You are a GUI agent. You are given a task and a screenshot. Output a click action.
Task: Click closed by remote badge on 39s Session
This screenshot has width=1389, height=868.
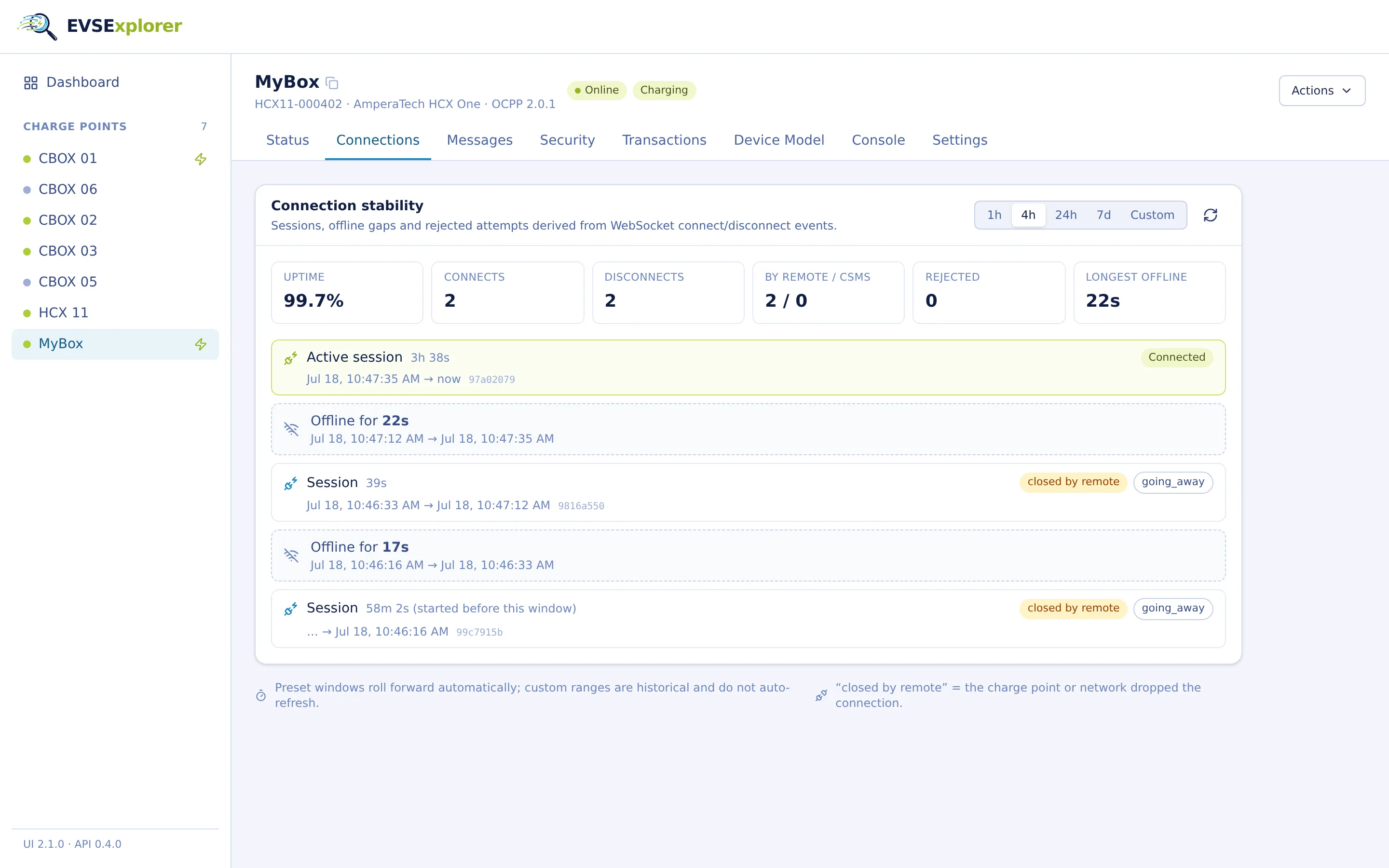1073,482
